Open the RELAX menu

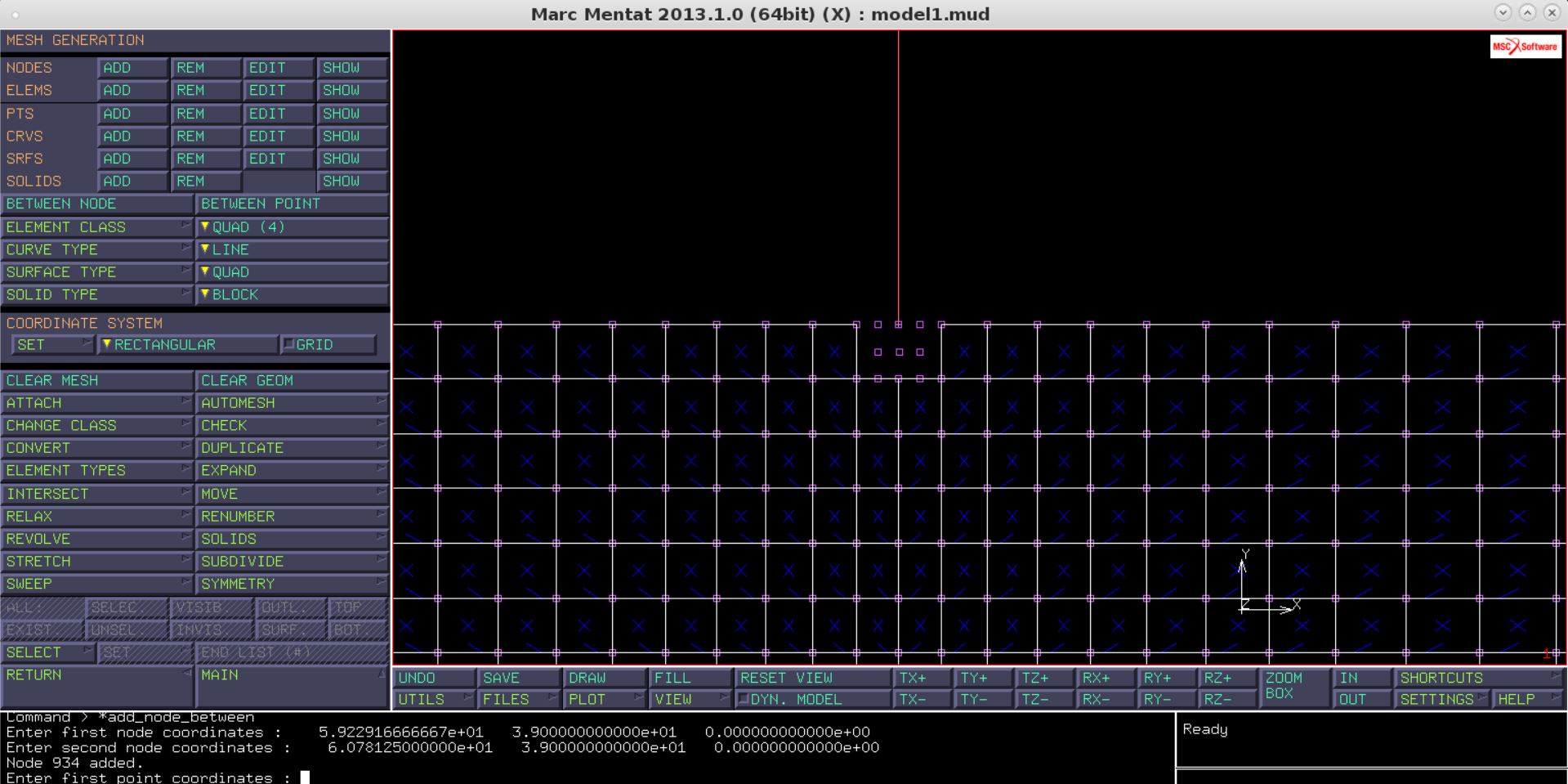pyautogui.click(x=97, y=517)
